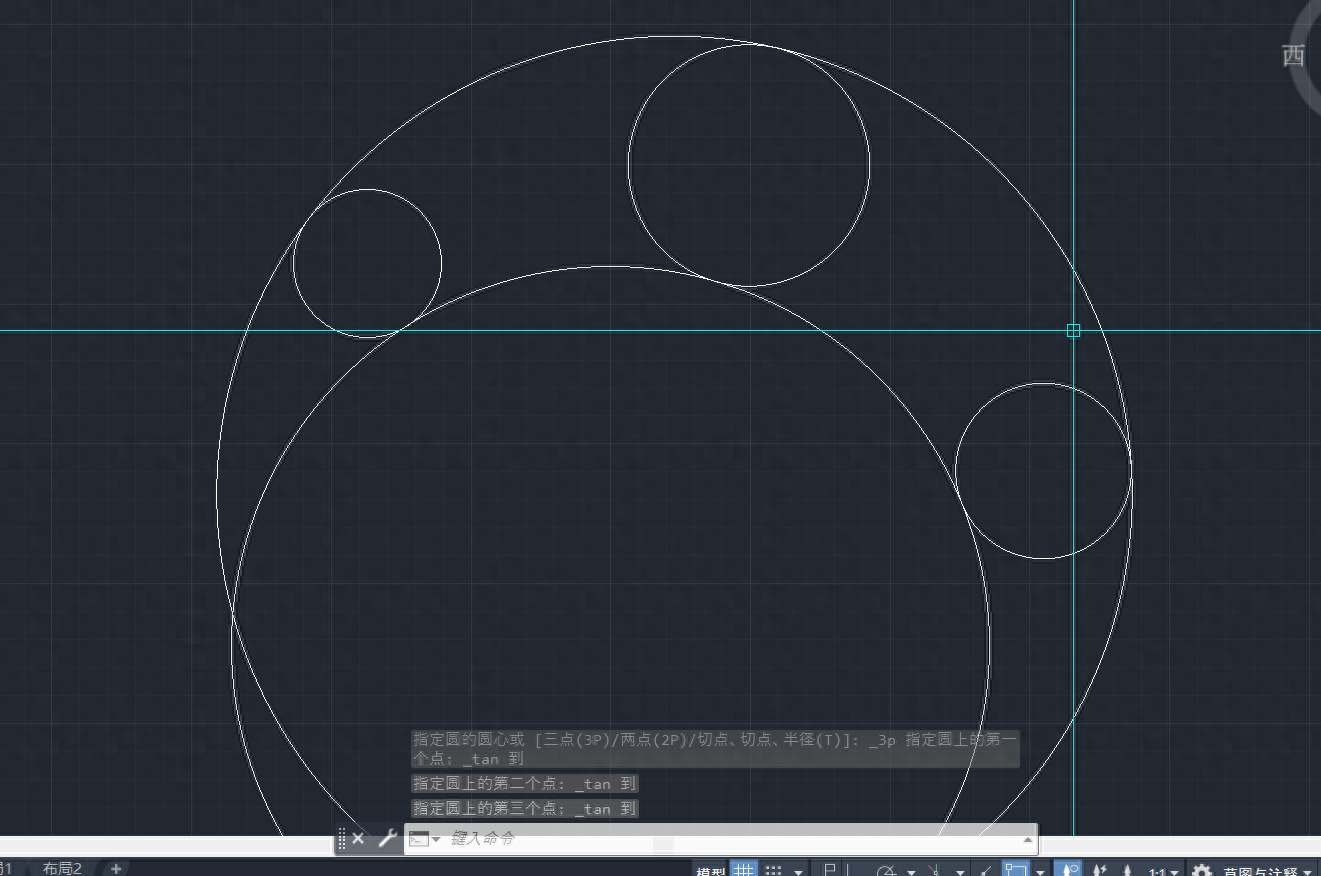The width and height of the screenshot is (1321, 876).
Task: Open the 1:1 annotation scale dropdown
Action: pos(1162,872)
